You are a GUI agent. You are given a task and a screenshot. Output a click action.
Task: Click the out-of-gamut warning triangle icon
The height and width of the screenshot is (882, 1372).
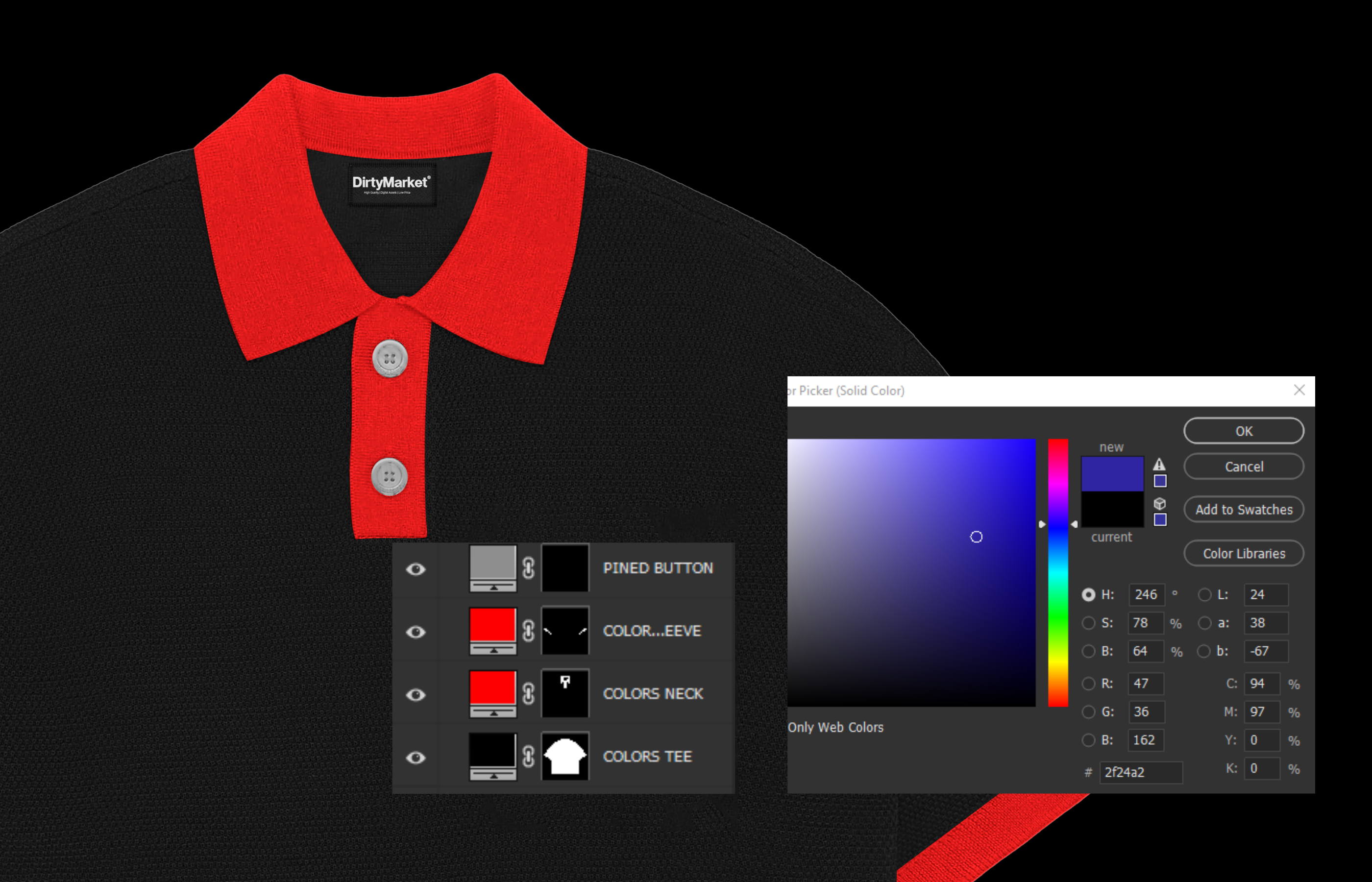click(1159, 465)
